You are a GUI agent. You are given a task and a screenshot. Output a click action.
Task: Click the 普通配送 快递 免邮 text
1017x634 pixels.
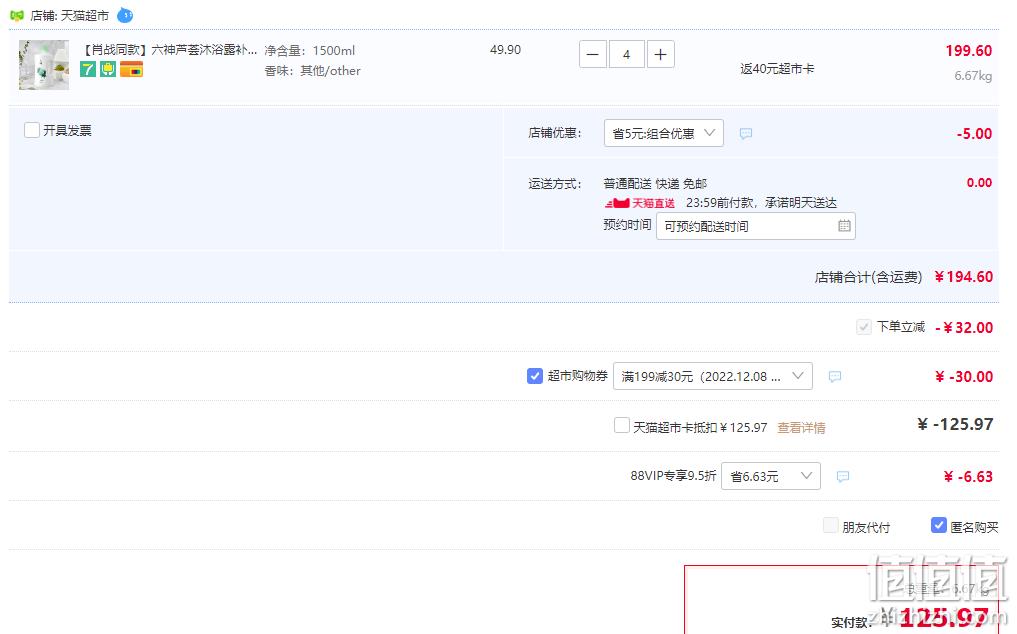pos(655,184)
